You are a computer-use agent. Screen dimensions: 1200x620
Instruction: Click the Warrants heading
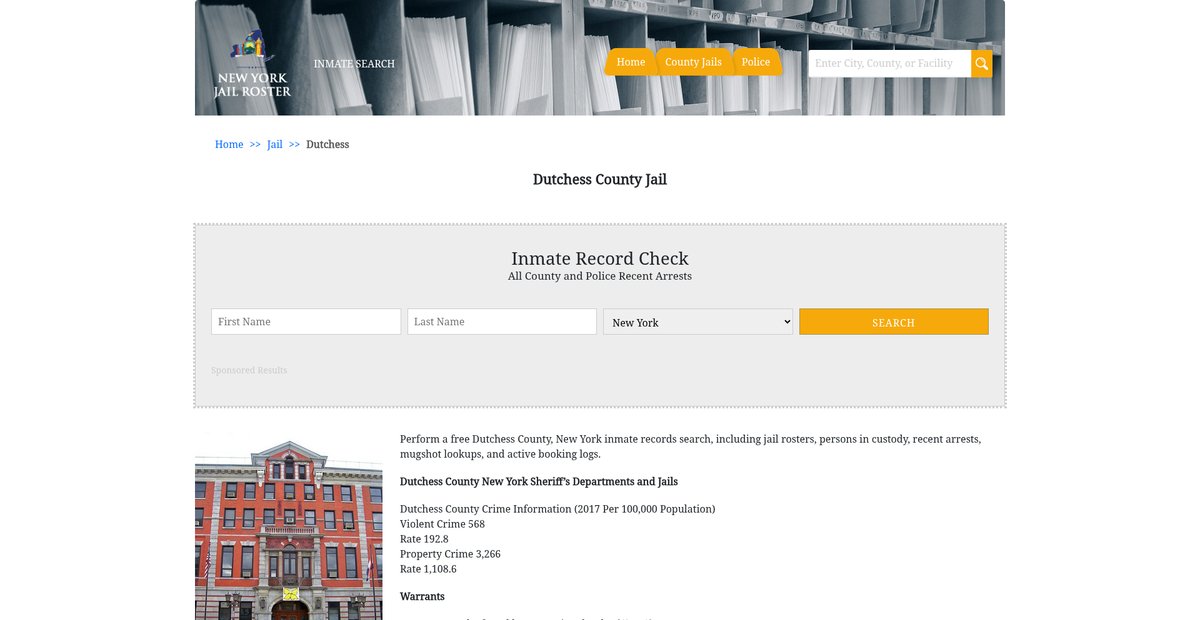coord(422,597)
